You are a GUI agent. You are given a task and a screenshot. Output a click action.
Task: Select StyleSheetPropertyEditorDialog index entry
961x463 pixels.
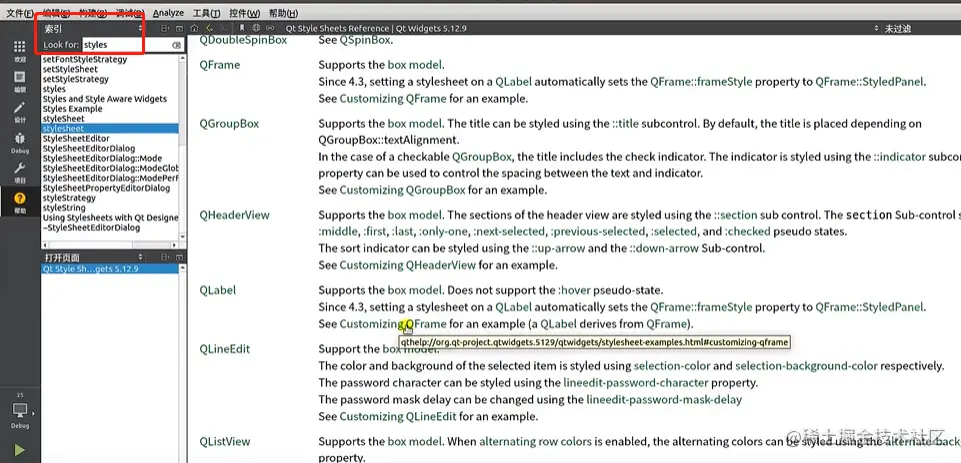tap(106, 188)
